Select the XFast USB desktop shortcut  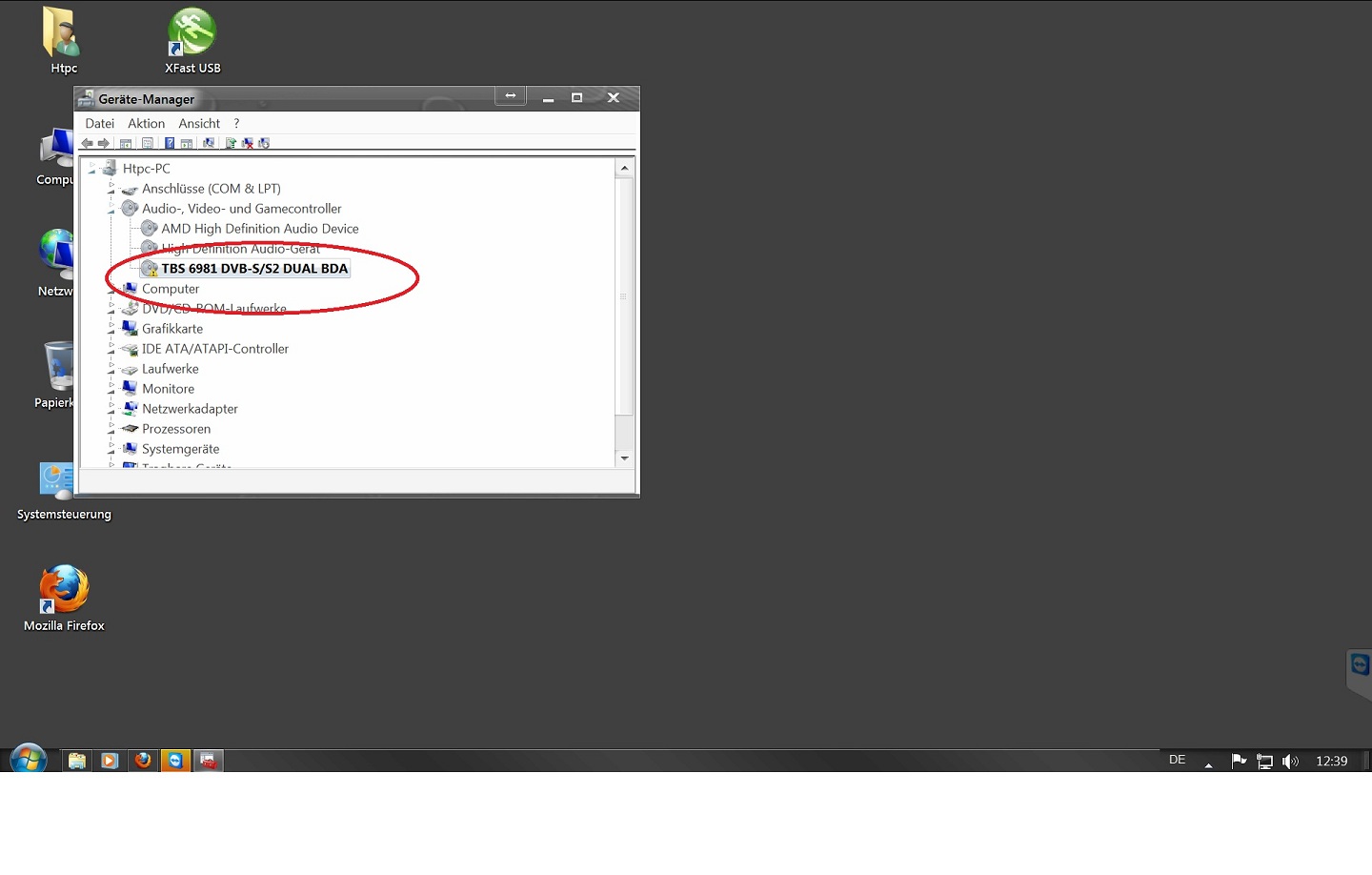192,41
